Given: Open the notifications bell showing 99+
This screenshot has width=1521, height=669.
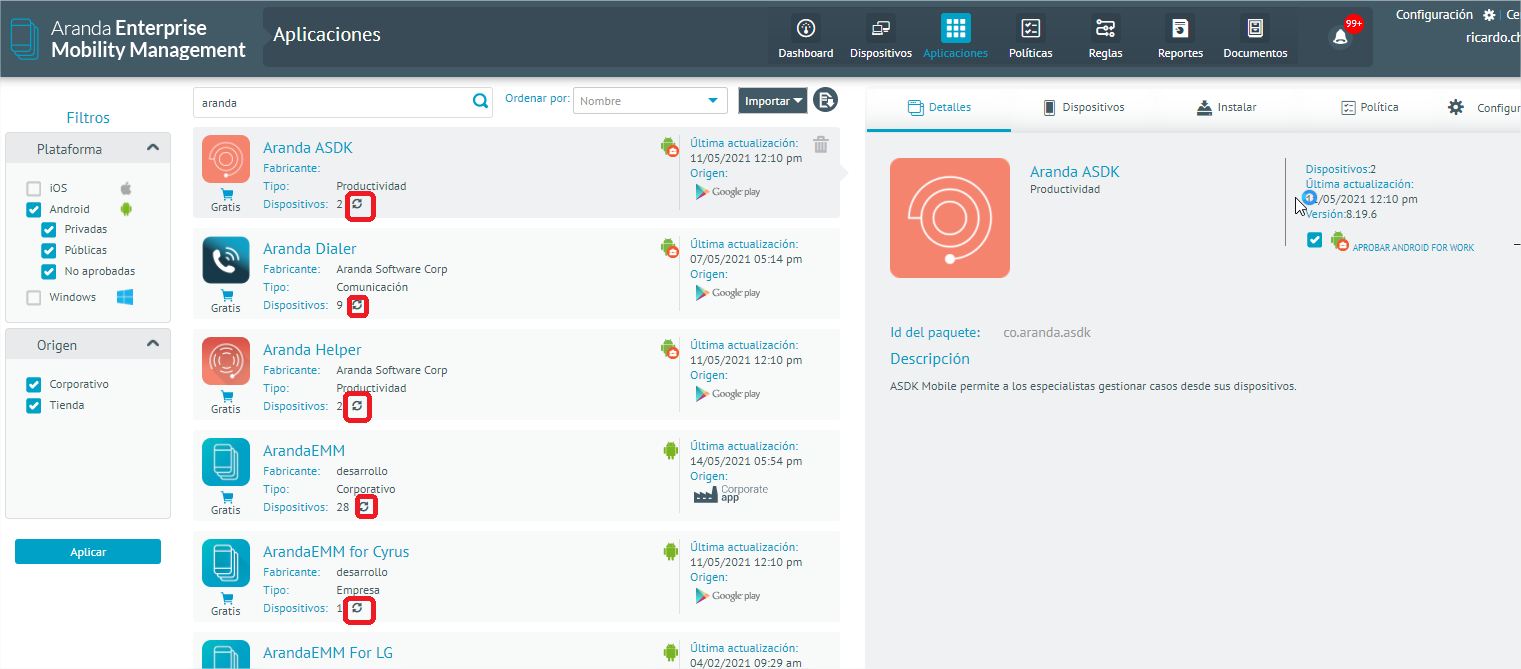Looking at the screenshot, I should click(1340, 37).
